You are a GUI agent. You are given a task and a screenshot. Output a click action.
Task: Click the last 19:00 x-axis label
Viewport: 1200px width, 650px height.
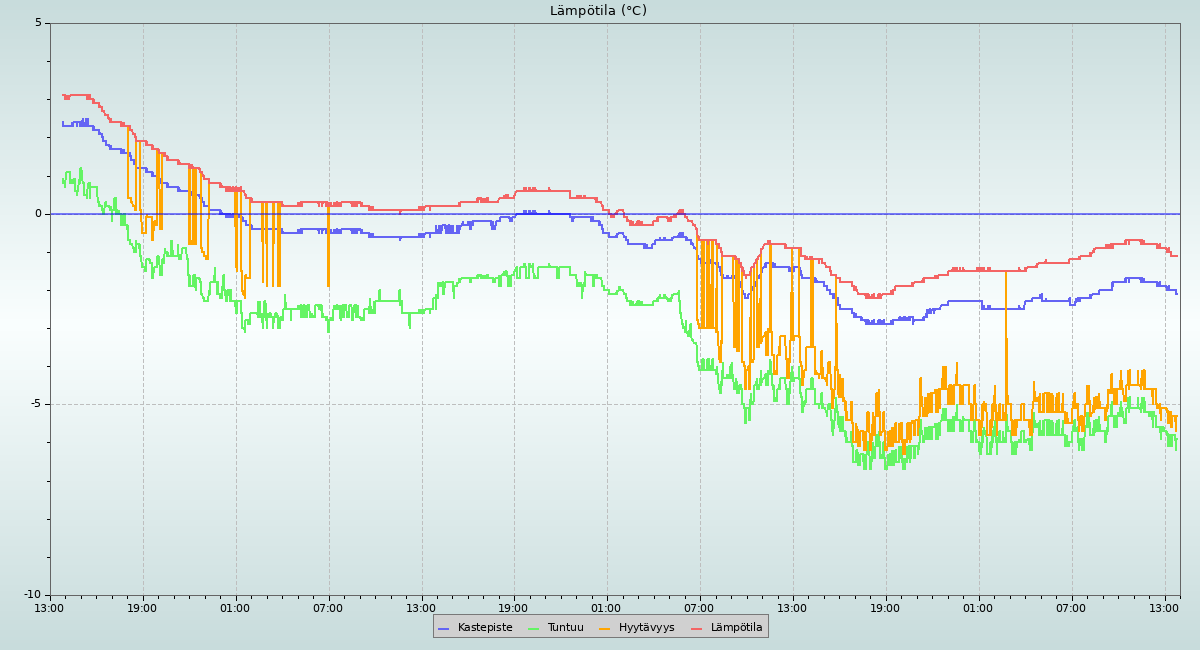885,608
